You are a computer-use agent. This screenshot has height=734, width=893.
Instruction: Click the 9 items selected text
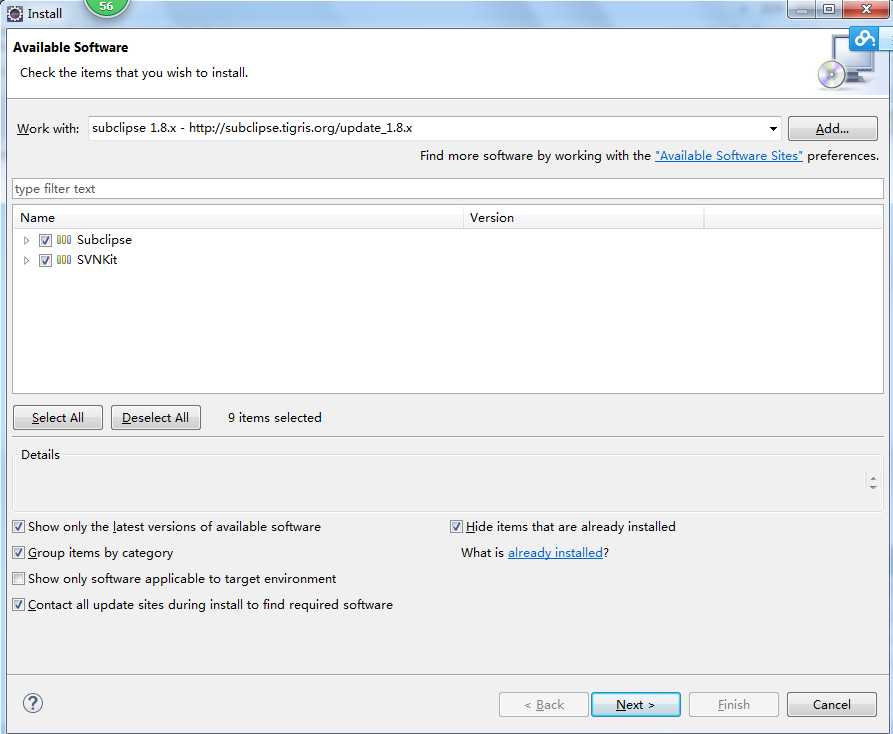pos(275,417)
